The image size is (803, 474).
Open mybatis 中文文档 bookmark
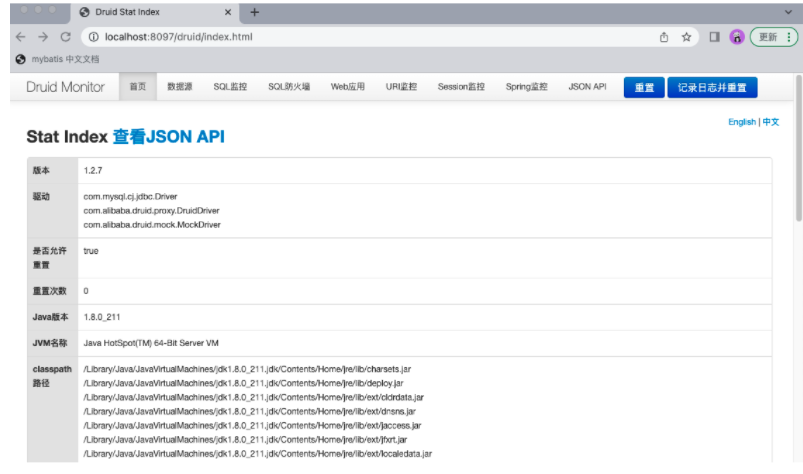[57, 59]
